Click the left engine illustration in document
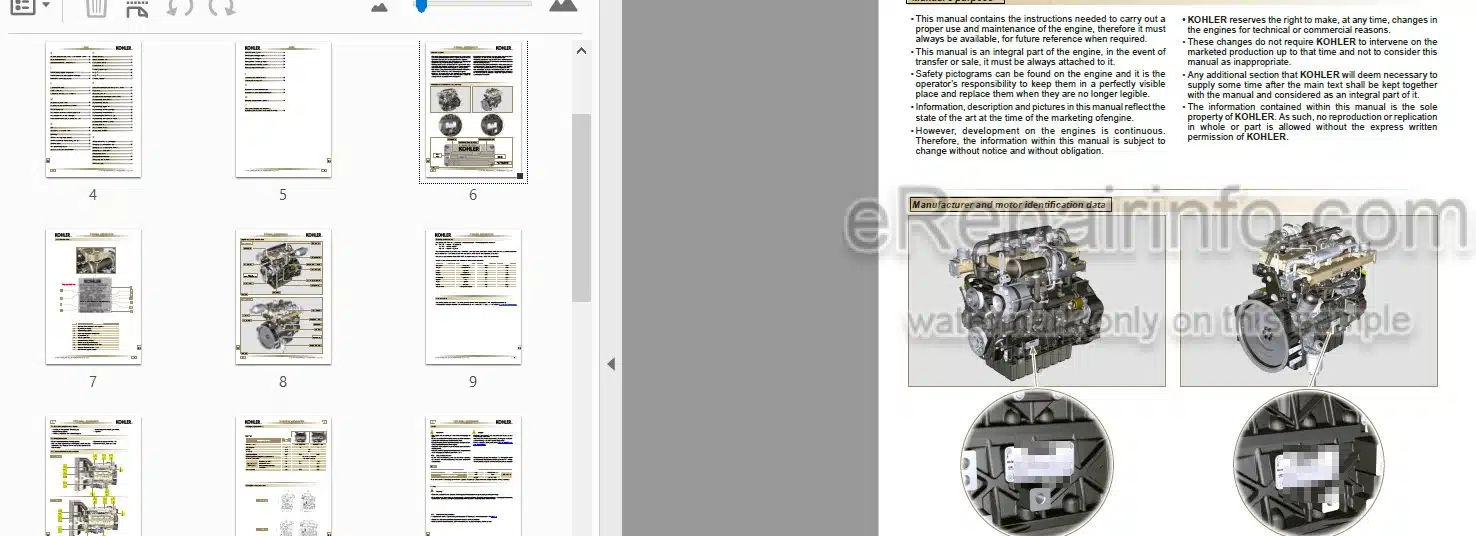This screenshot has width=1476, height=536. (x=1036, y=300)
